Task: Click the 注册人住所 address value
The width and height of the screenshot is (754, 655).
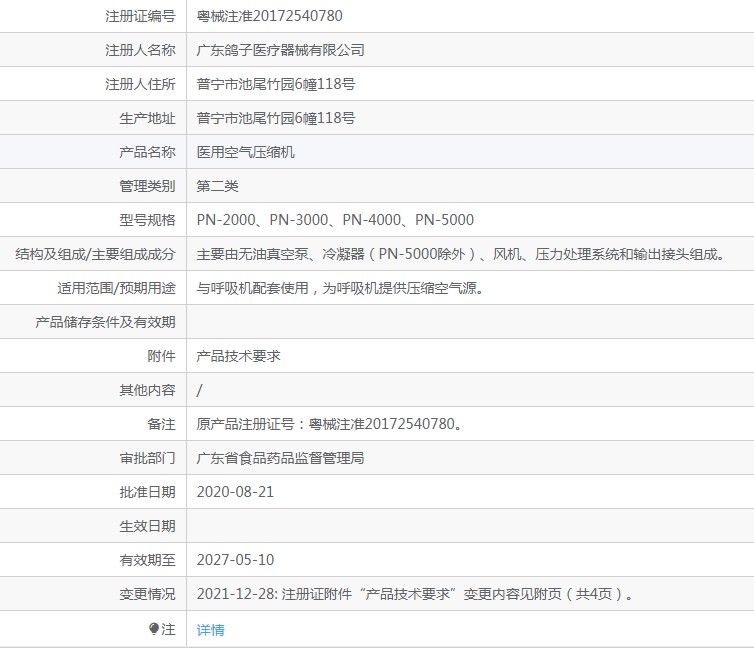Action: pos(276,84)
